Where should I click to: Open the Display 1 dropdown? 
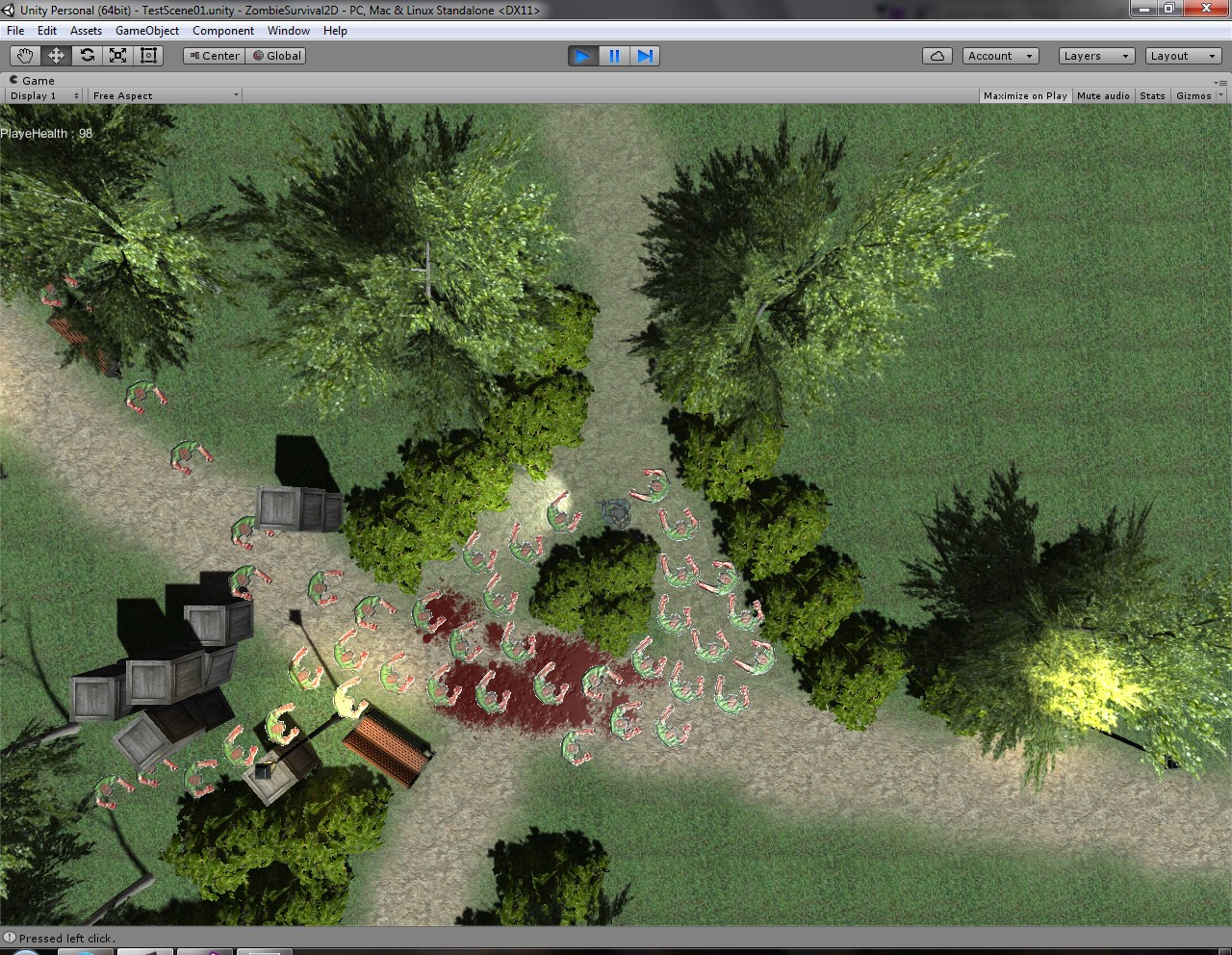pyautogui.click(x=44, y=95)
